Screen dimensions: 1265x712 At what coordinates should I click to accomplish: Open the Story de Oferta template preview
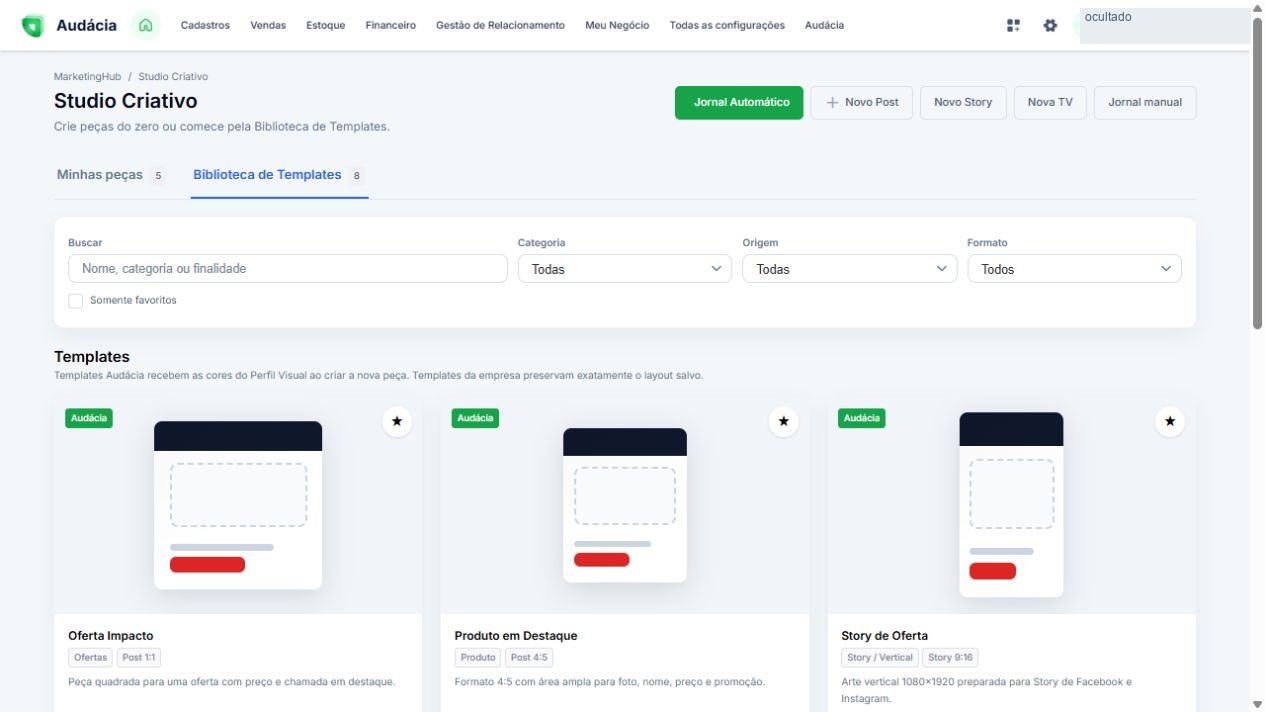(x=1011, y=505)
